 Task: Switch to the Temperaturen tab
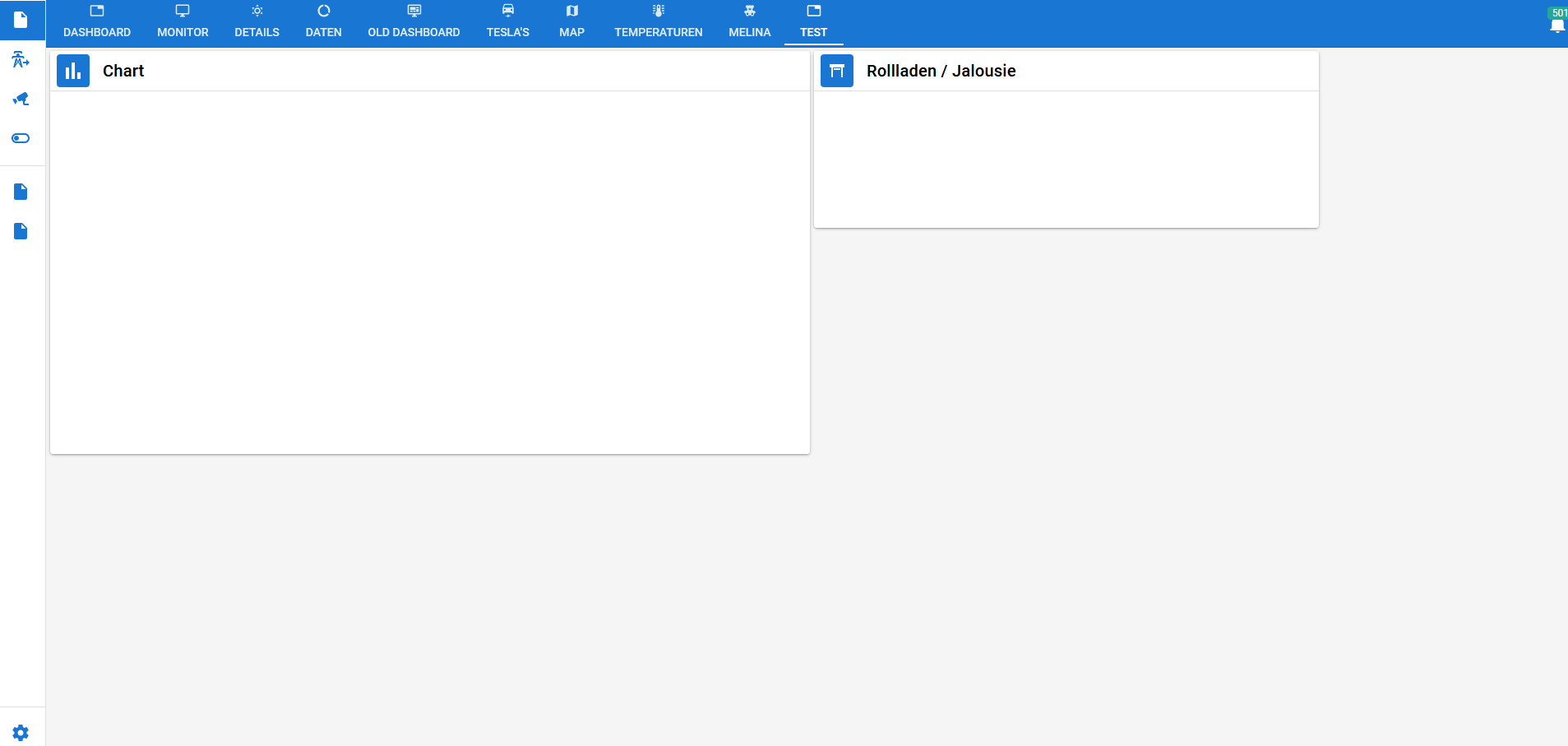pyautogui.click(x=658, y=23)
